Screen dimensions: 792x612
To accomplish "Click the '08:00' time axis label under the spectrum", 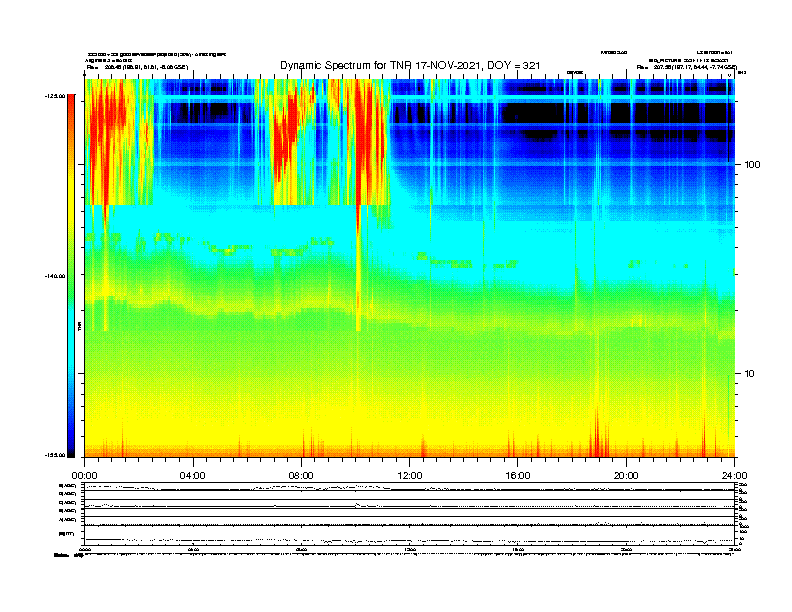I will click(301, 476).
